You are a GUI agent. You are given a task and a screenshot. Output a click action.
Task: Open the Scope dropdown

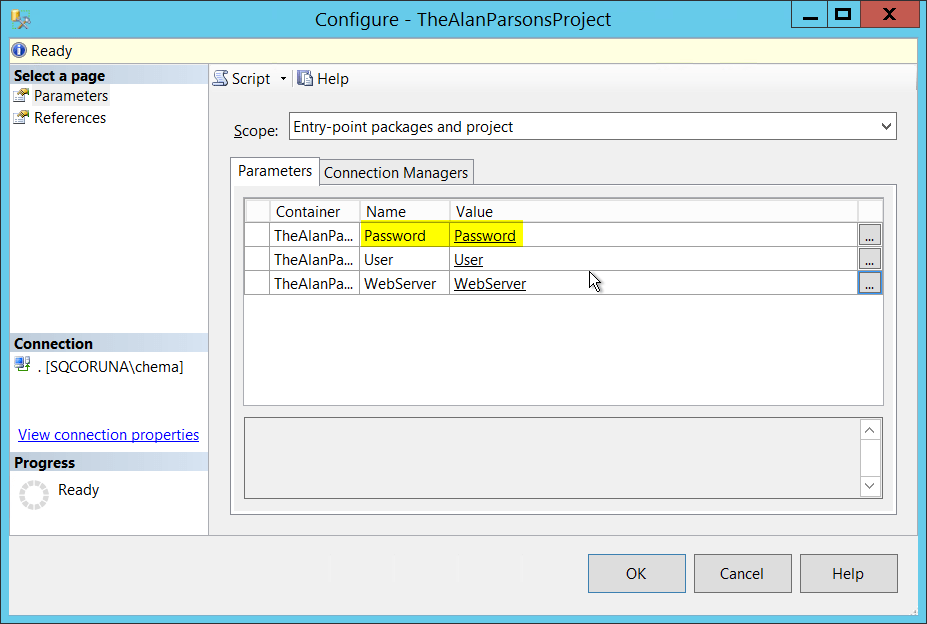(884, 126)
